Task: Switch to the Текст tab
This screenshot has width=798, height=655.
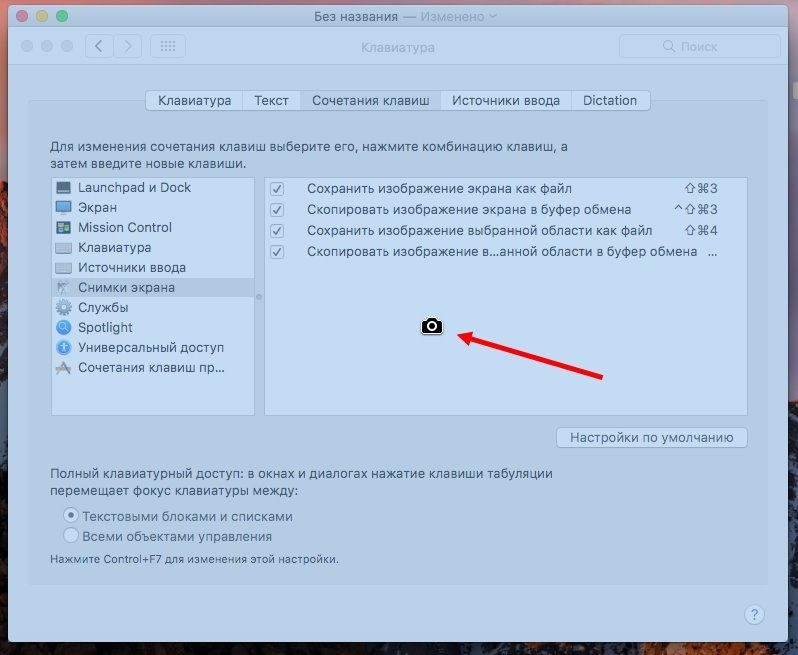Action: point(271,100)
